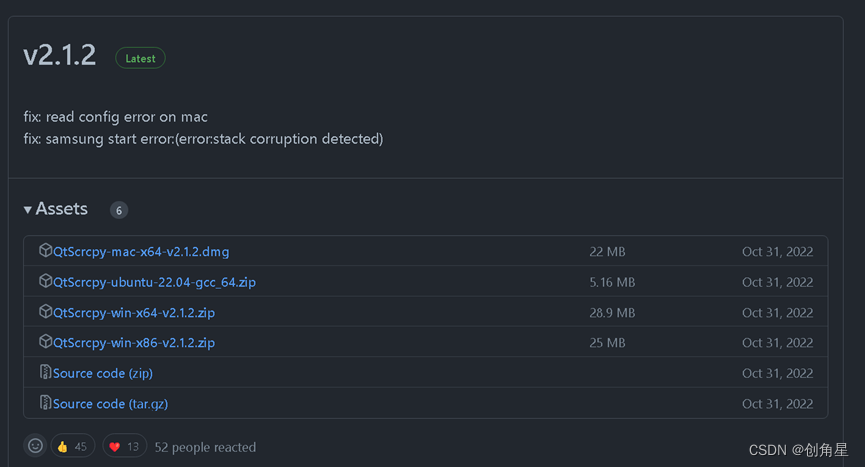Click package icon beside QtScrcpy-win-x64-v2.1.2.zip
The height and width of the screenshot is (467, 865).
click(x=45, y=312)
